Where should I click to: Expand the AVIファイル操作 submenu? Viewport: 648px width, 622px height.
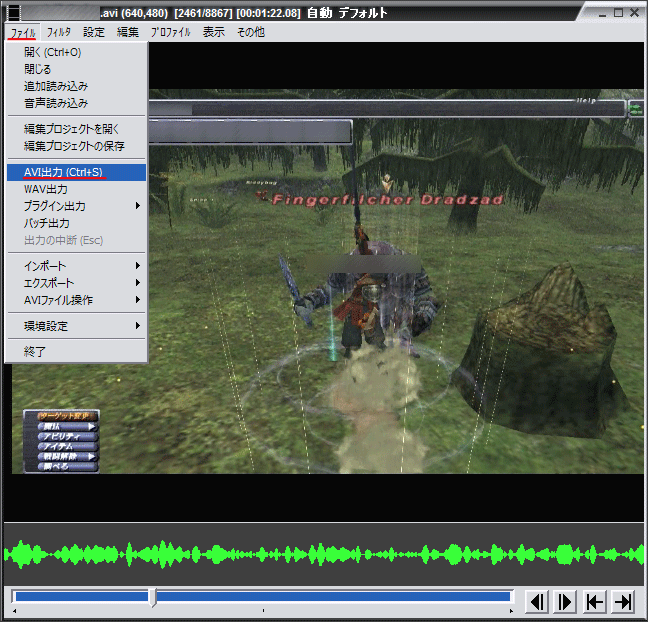point(76,300)
